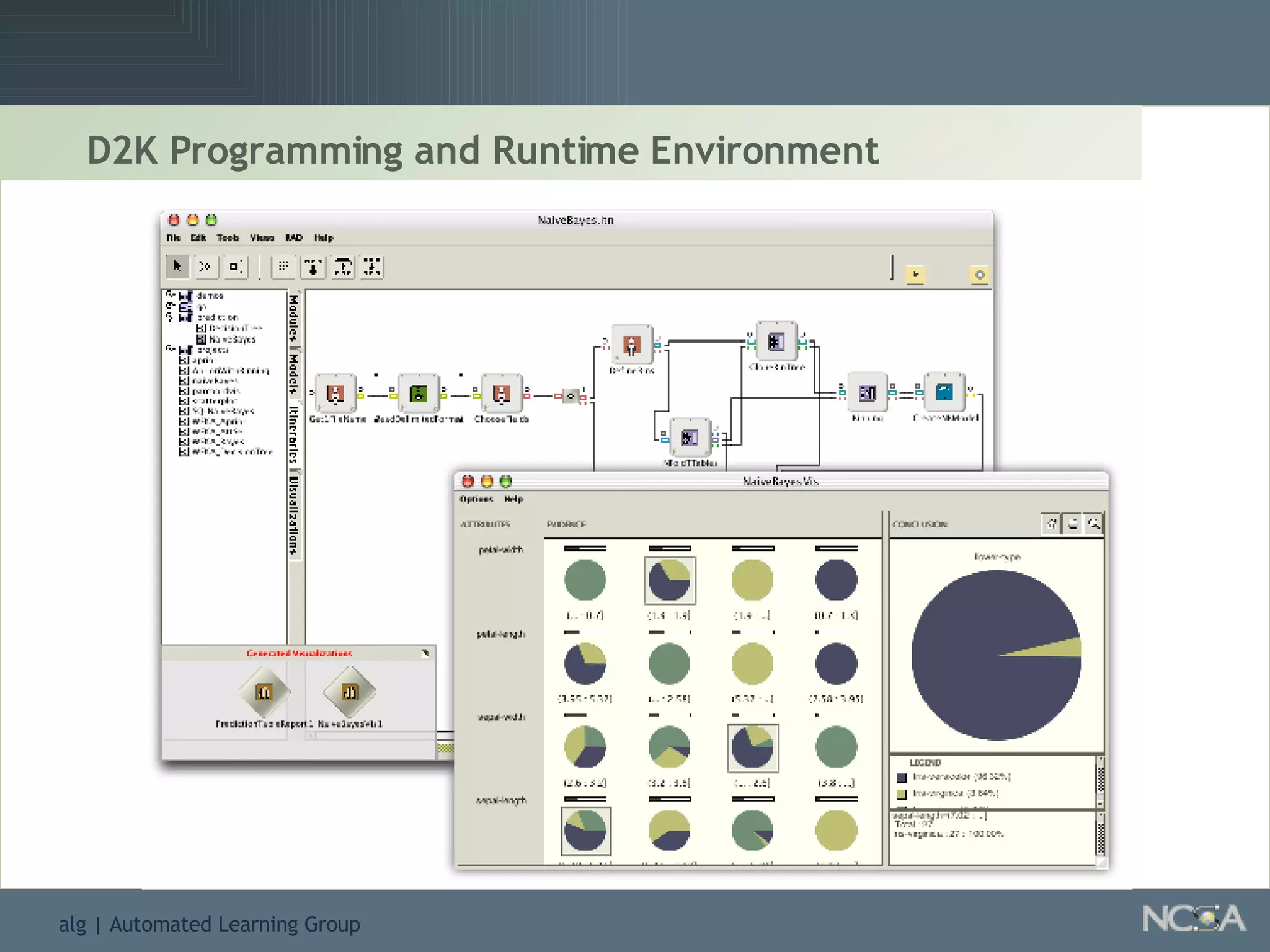Open the PredictionTableReport1 diamond icon
The height and width of the screenshot is (952, 1270).
point(265,692)
